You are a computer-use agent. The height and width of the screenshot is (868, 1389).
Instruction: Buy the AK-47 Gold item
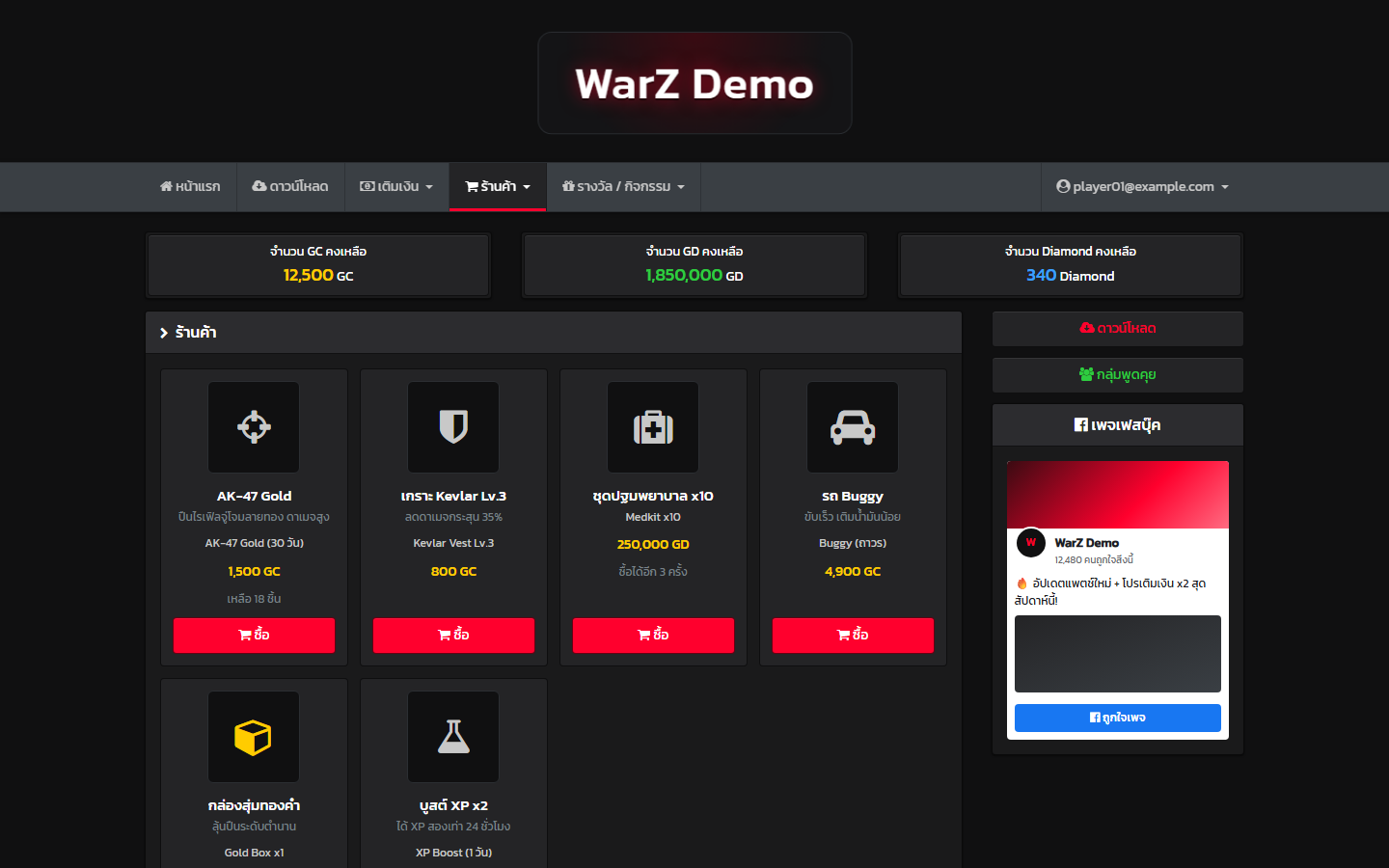click(x=254, y=636)
